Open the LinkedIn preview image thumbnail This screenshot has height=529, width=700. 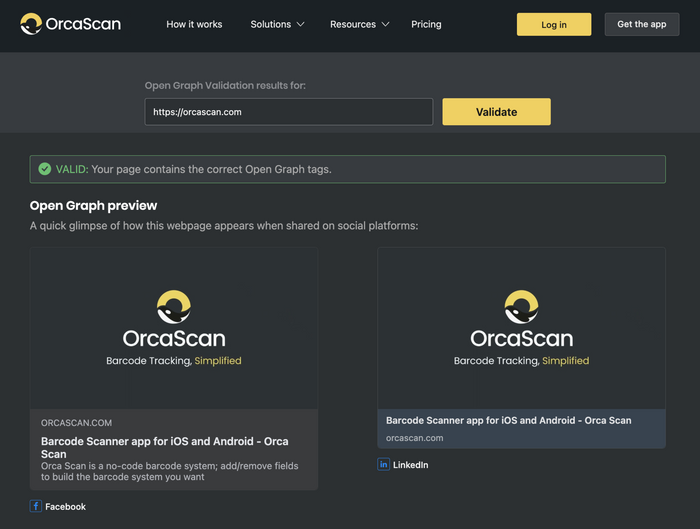click(x=521, y=328)
